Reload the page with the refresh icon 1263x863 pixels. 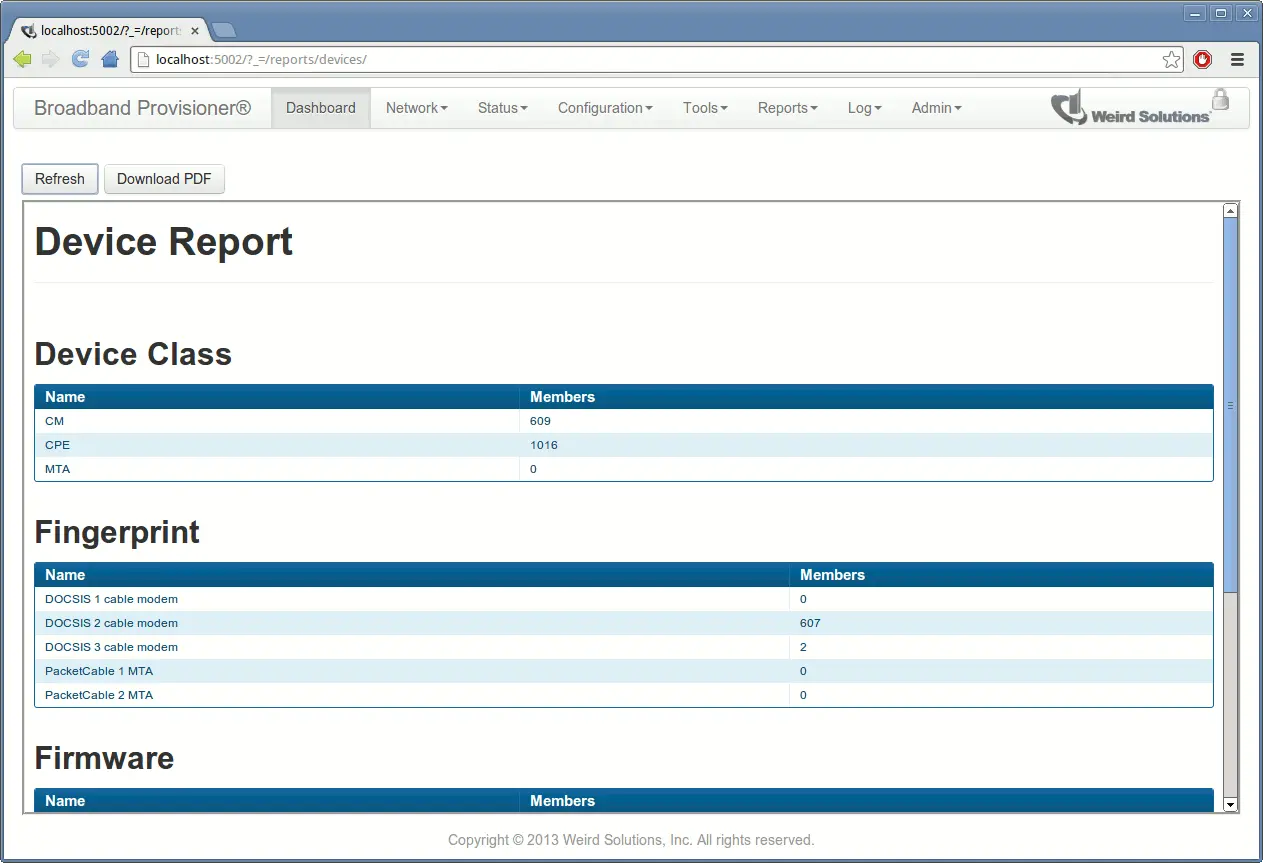(79, 59)
